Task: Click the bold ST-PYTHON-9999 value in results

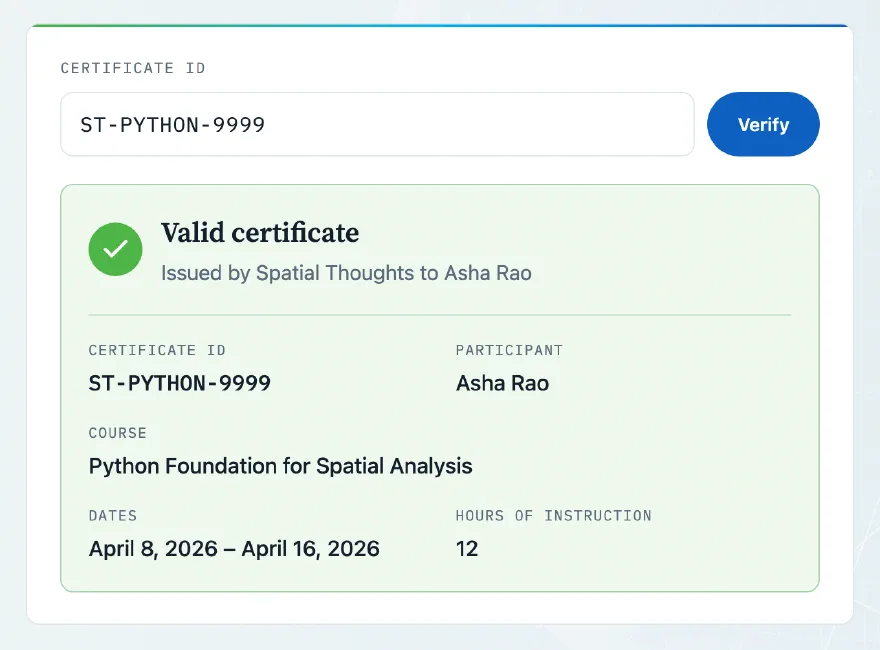Action: (180, 383)
